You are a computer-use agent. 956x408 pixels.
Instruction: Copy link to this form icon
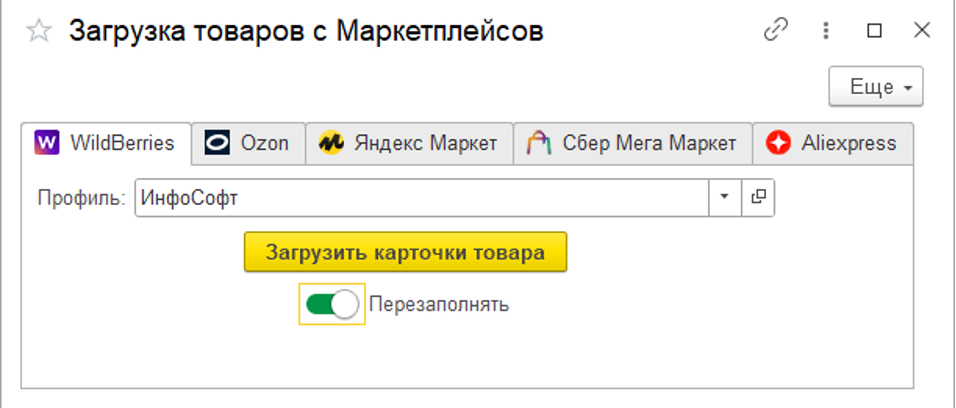(x=776, y=31)
